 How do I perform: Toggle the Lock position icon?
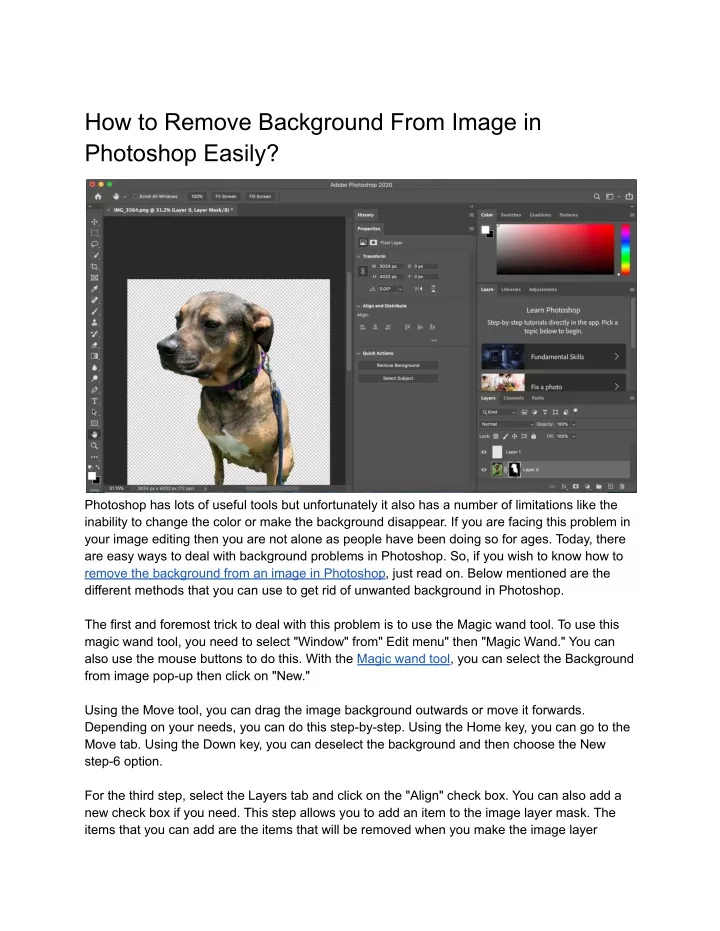tap(515, 436)
